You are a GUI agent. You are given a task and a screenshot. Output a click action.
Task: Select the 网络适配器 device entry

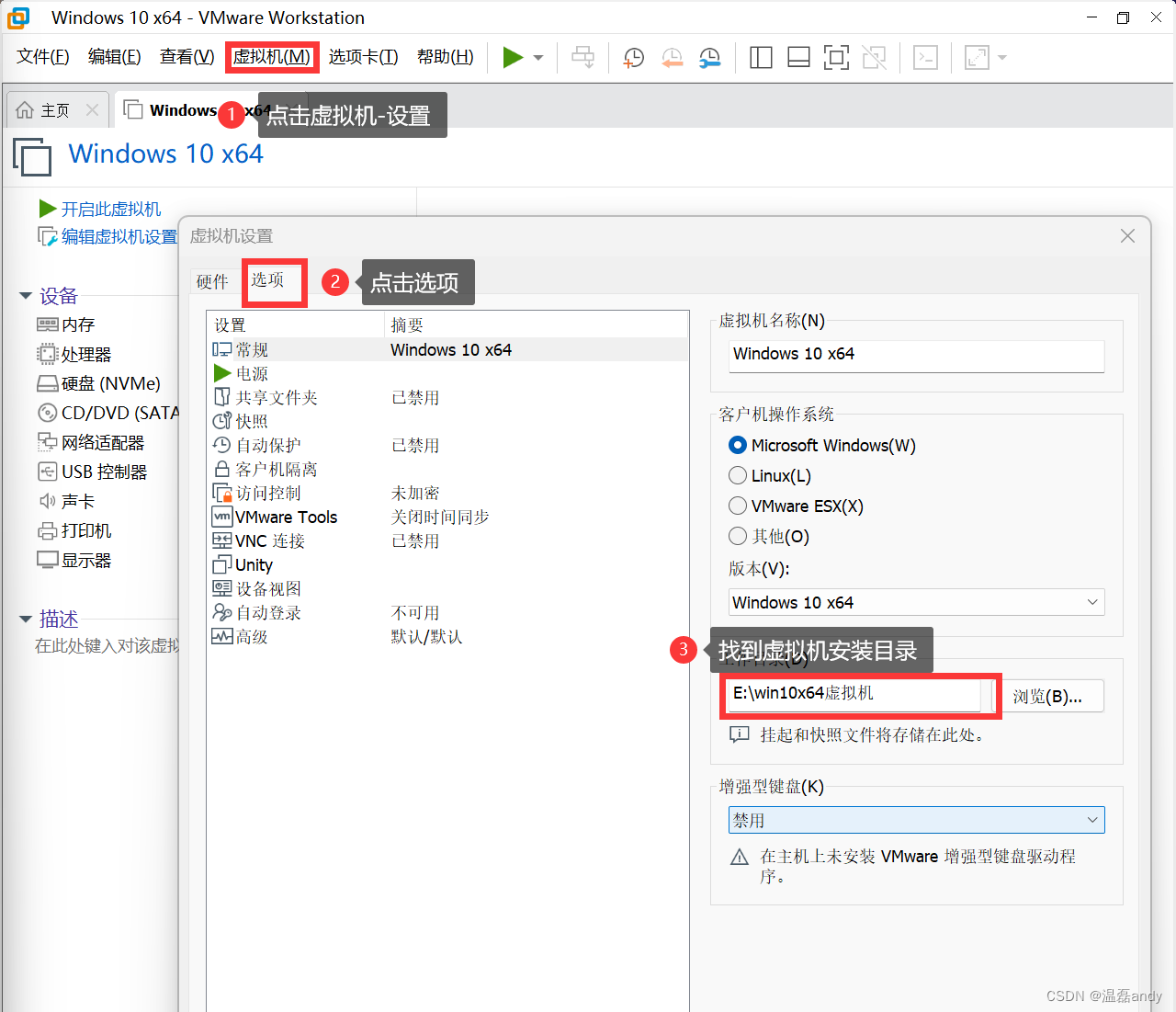tap(90, 442)
